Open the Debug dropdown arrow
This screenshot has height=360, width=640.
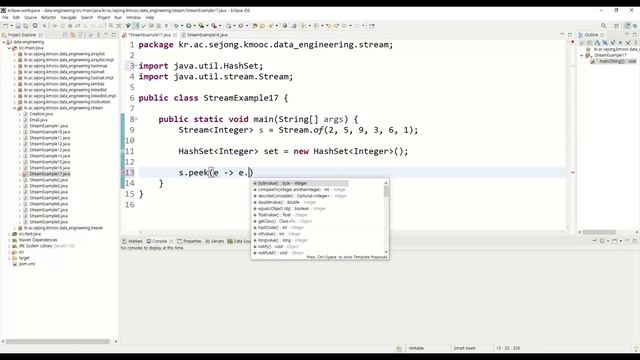pyautogui.click(x=182, y=26)
